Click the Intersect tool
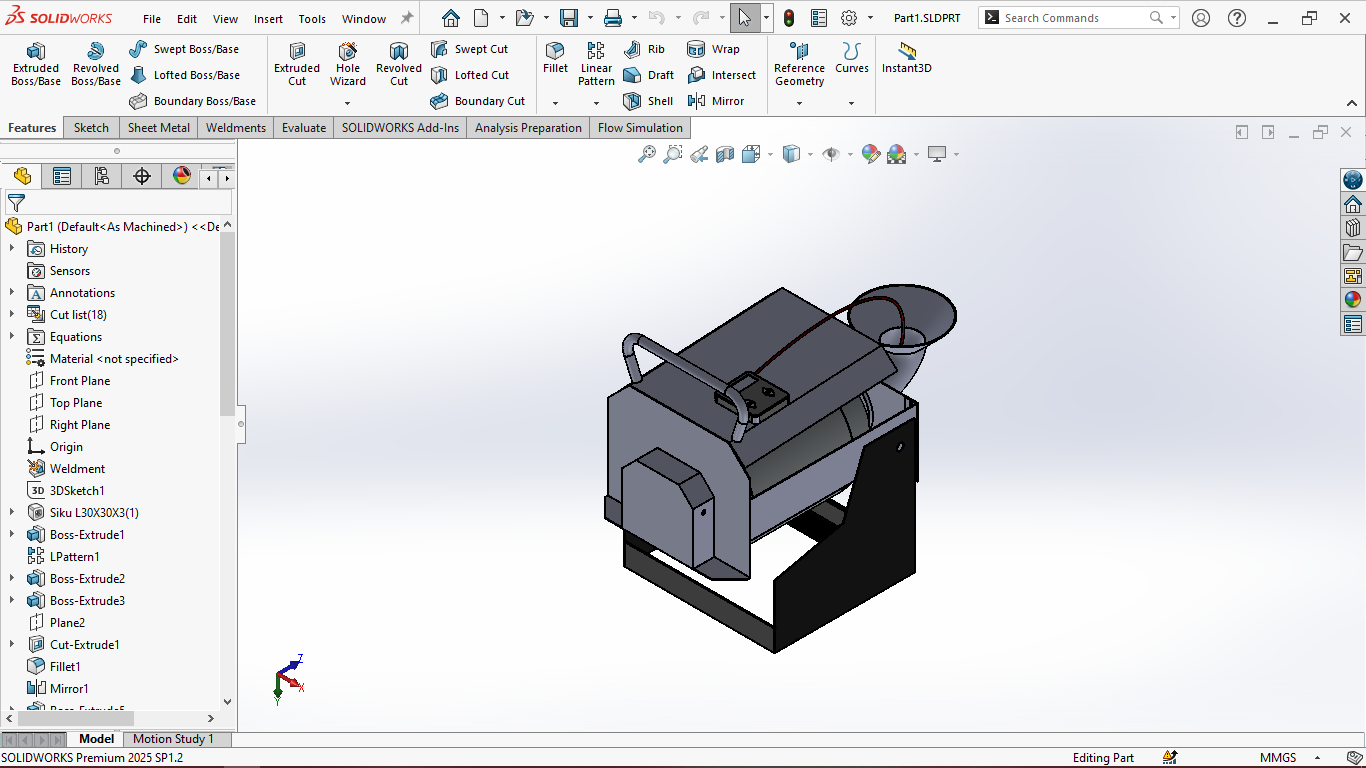Screen dimensions: 1366x768 (x=721, y=75)
